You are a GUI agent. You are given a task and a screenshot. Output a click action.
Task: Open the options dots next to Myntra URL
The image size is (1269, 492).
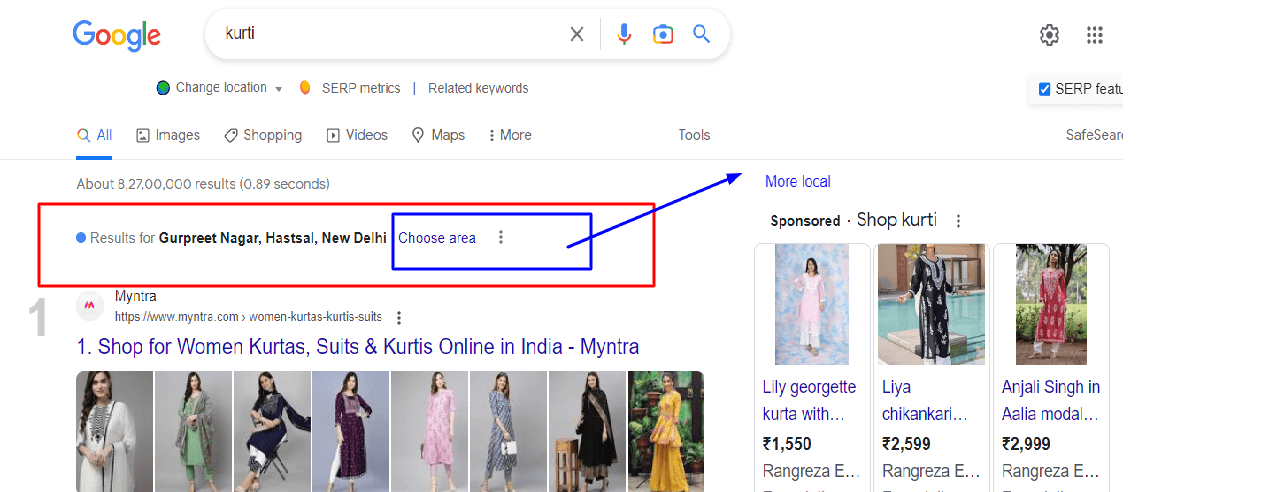click(x=399, y=318)
